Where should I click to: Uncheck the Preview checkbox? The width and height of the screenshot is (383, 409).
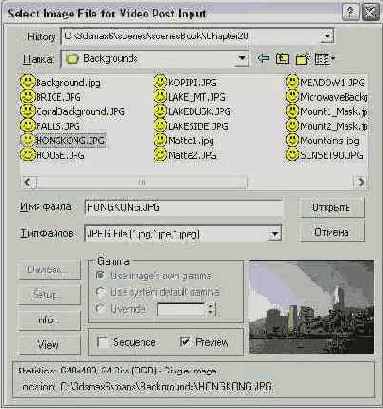(x=184, y=342)
